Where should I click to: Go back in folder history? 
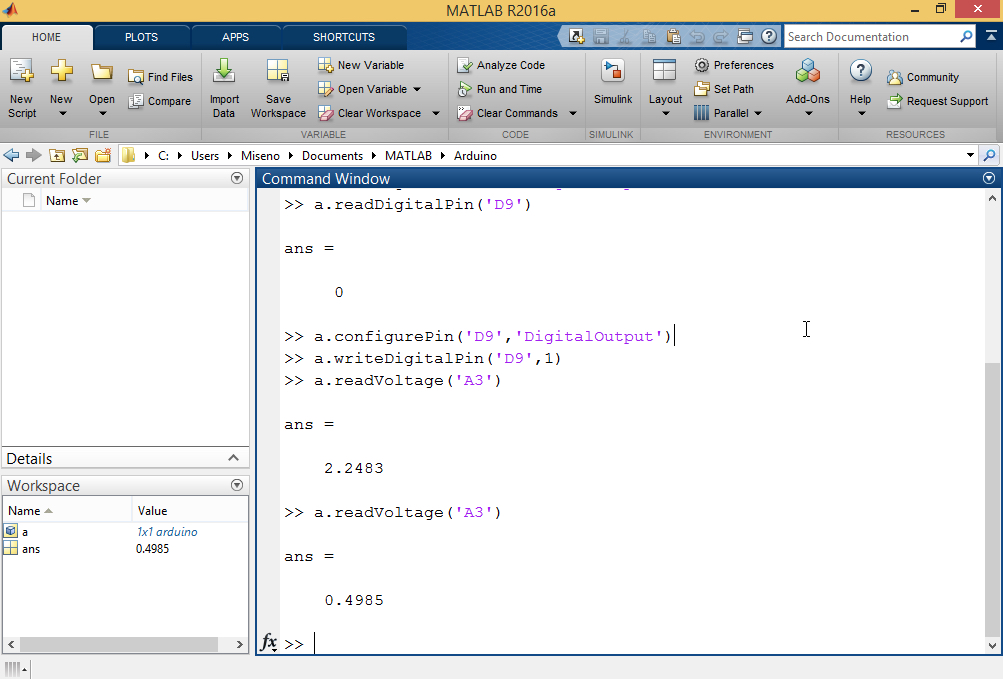tap(11, 156)
